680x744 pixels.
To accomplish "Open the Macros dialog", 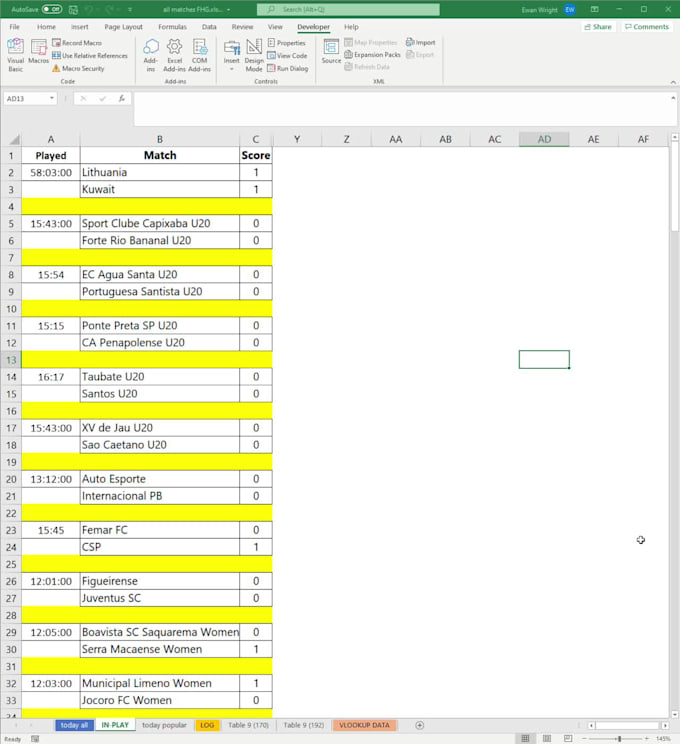I will (38, 52).
